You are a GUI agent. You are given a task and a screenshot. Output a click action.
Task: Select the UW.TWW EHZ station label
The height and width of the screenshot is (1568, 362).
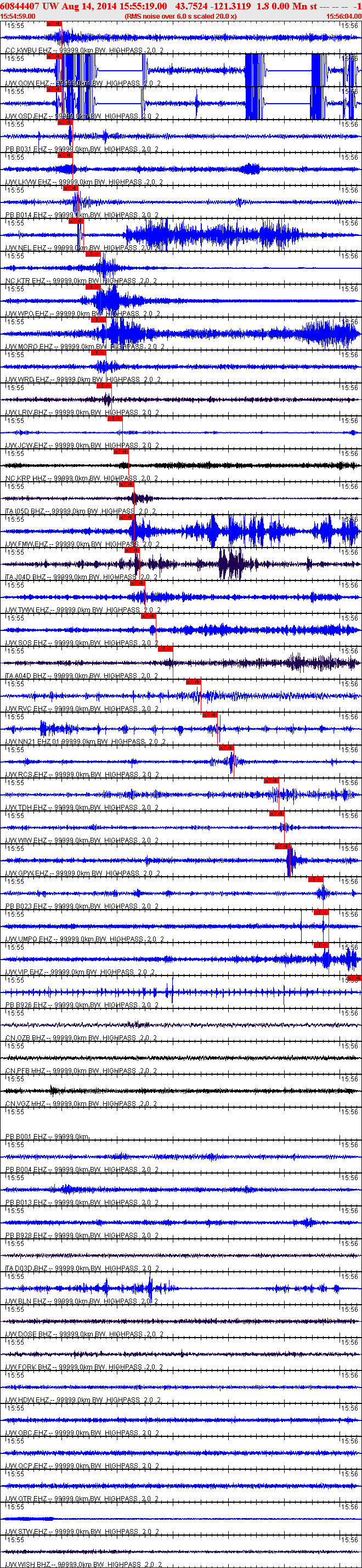pos(83,610)
